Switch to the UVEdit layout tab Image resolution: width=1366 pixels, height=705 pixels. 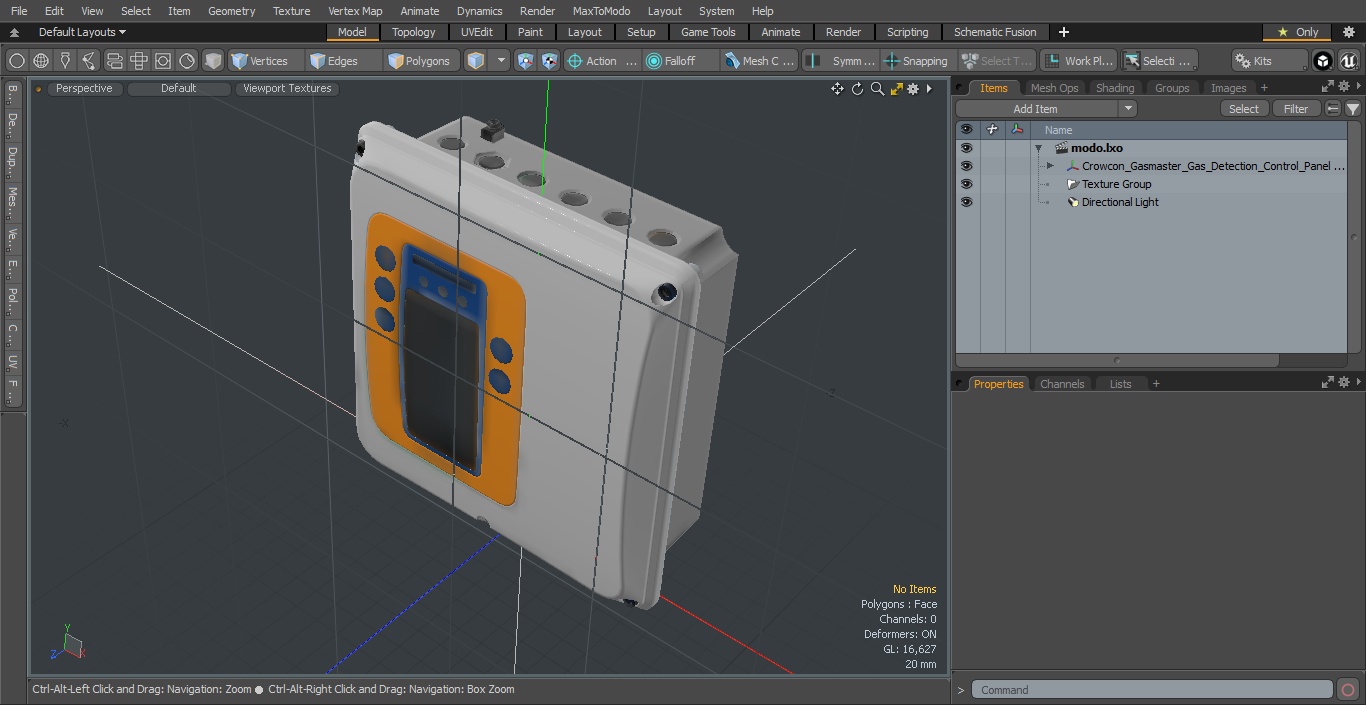[477, 32]
